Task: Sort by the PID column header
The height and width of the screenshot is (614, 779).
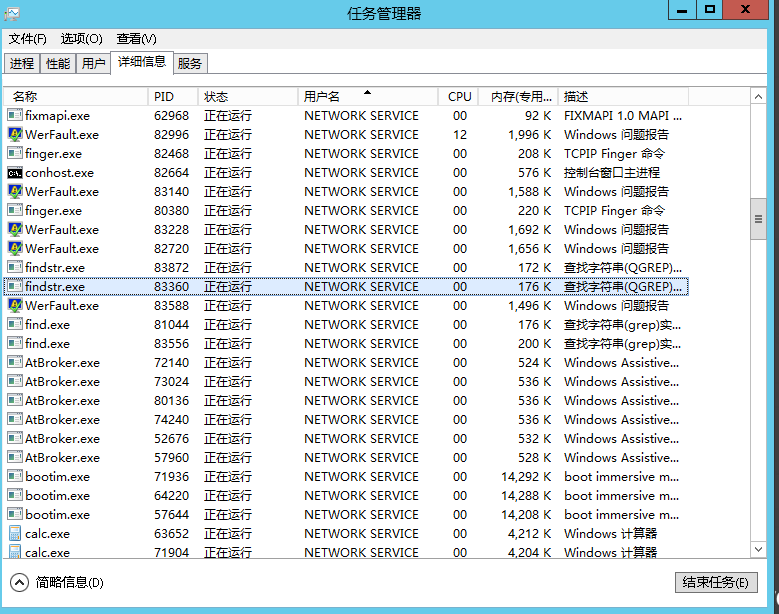Action: click(173, 96)
